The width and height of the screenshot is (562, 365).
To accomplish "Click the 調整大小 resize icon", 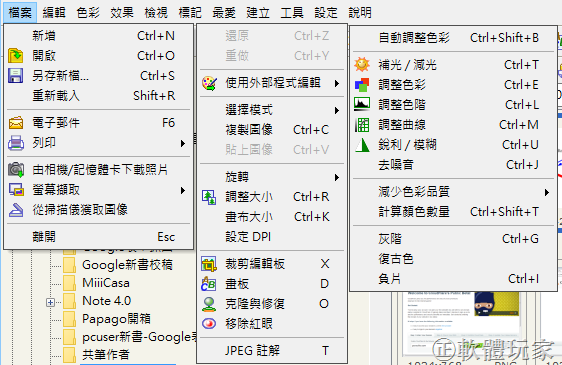I will click(209, 197).
